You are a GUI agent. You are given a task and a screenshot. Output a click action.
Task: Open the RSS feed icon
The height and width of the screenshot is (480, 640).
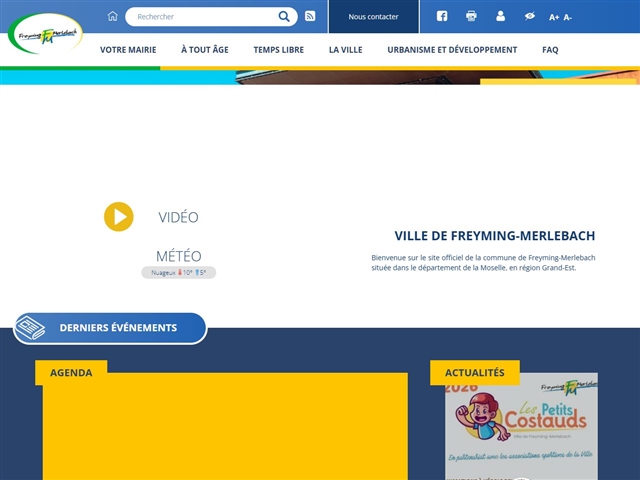(x=310, y=17)
